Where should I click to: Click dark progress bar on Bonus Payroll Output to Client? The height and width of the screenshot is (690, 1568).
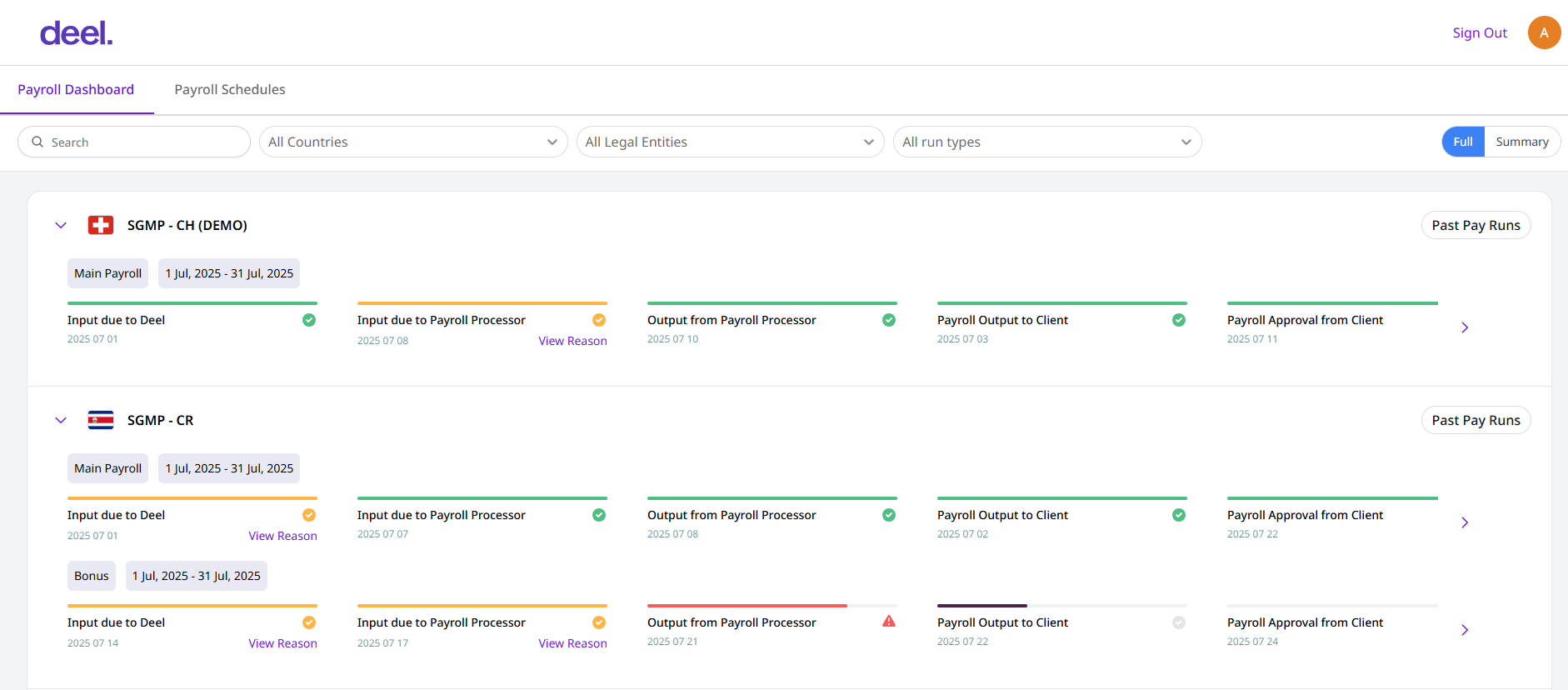(982, 606)
